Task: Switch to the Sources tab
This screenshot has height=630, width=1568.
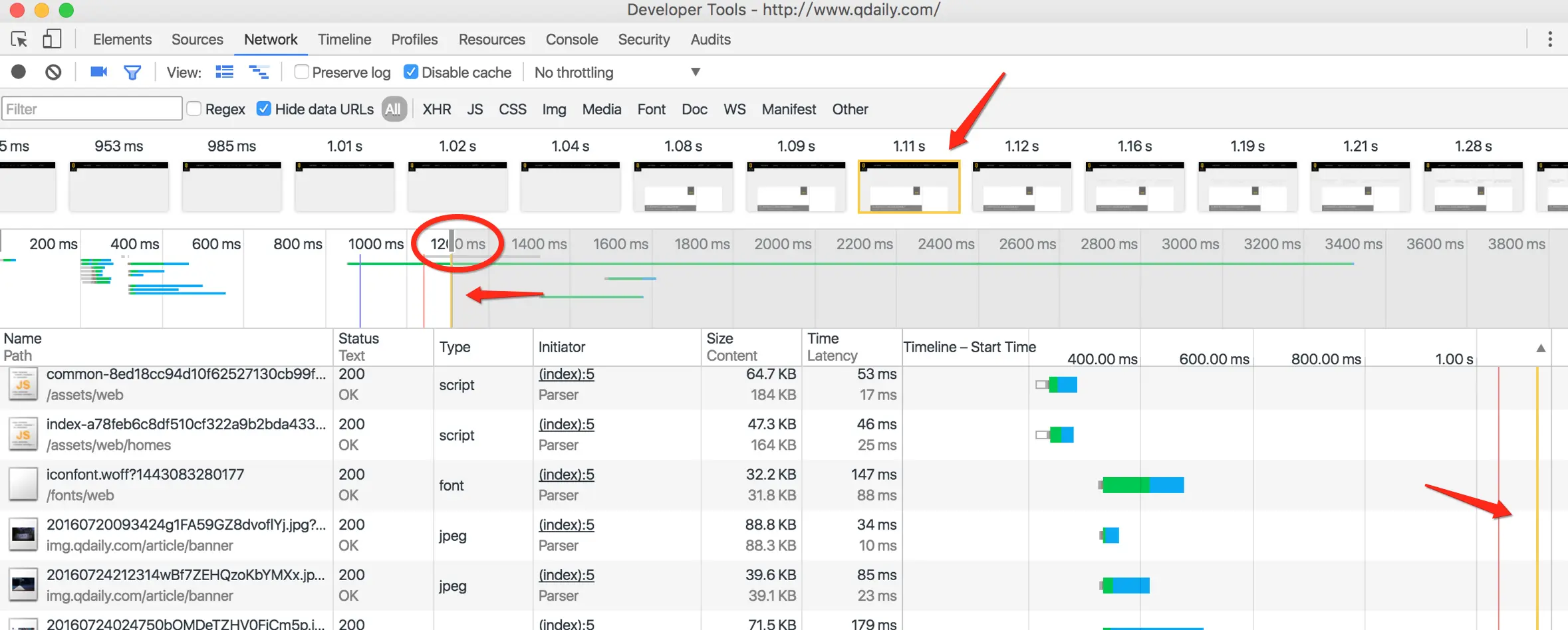Action: click(197, 40)
